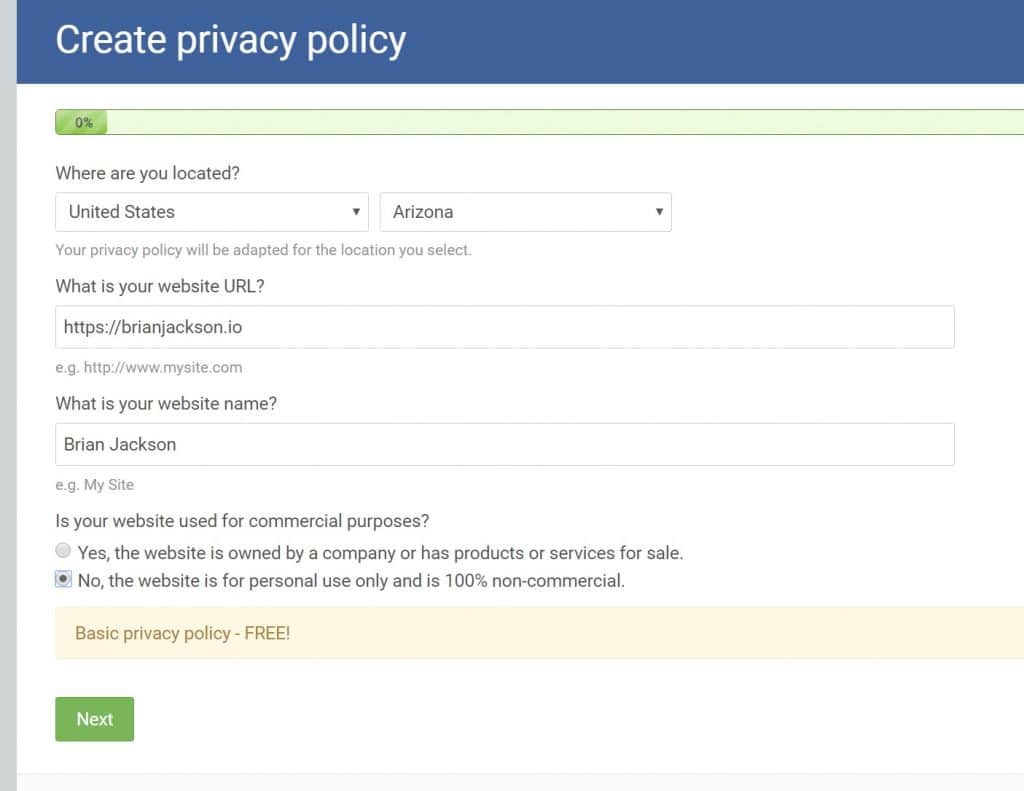The width and height of the screenshot is (1024, 791).
Task: Click the 'Where are you located?' label
Action: tap(147, 173)
